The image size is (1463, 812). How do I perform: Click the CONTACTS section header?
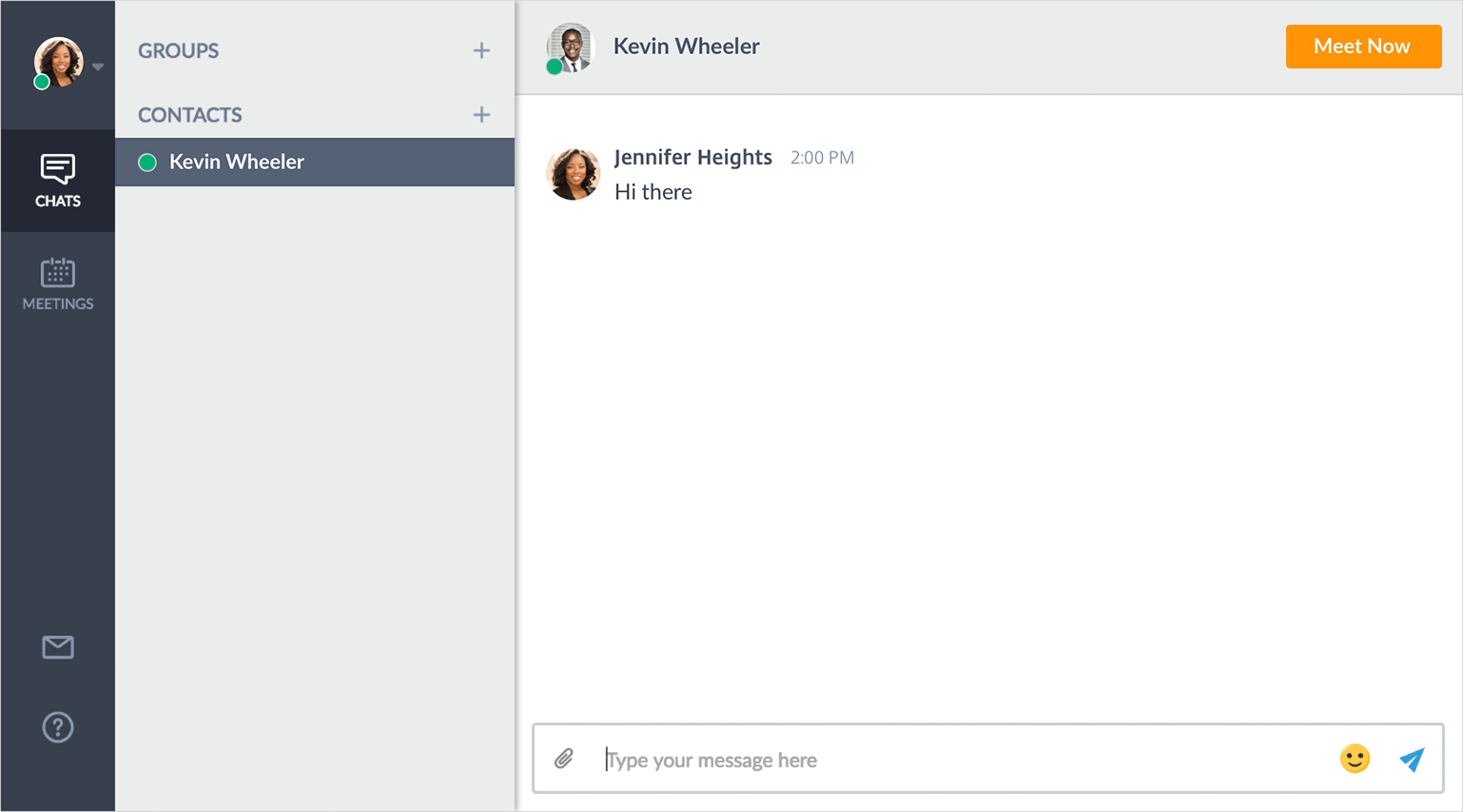click(189, 115)
